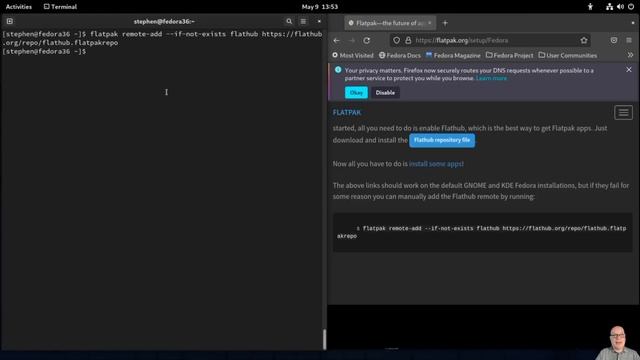Click the network icon in system tray
Image resolution: width=640 pixels, height=360 pixels.
click(x=609, y=7)
